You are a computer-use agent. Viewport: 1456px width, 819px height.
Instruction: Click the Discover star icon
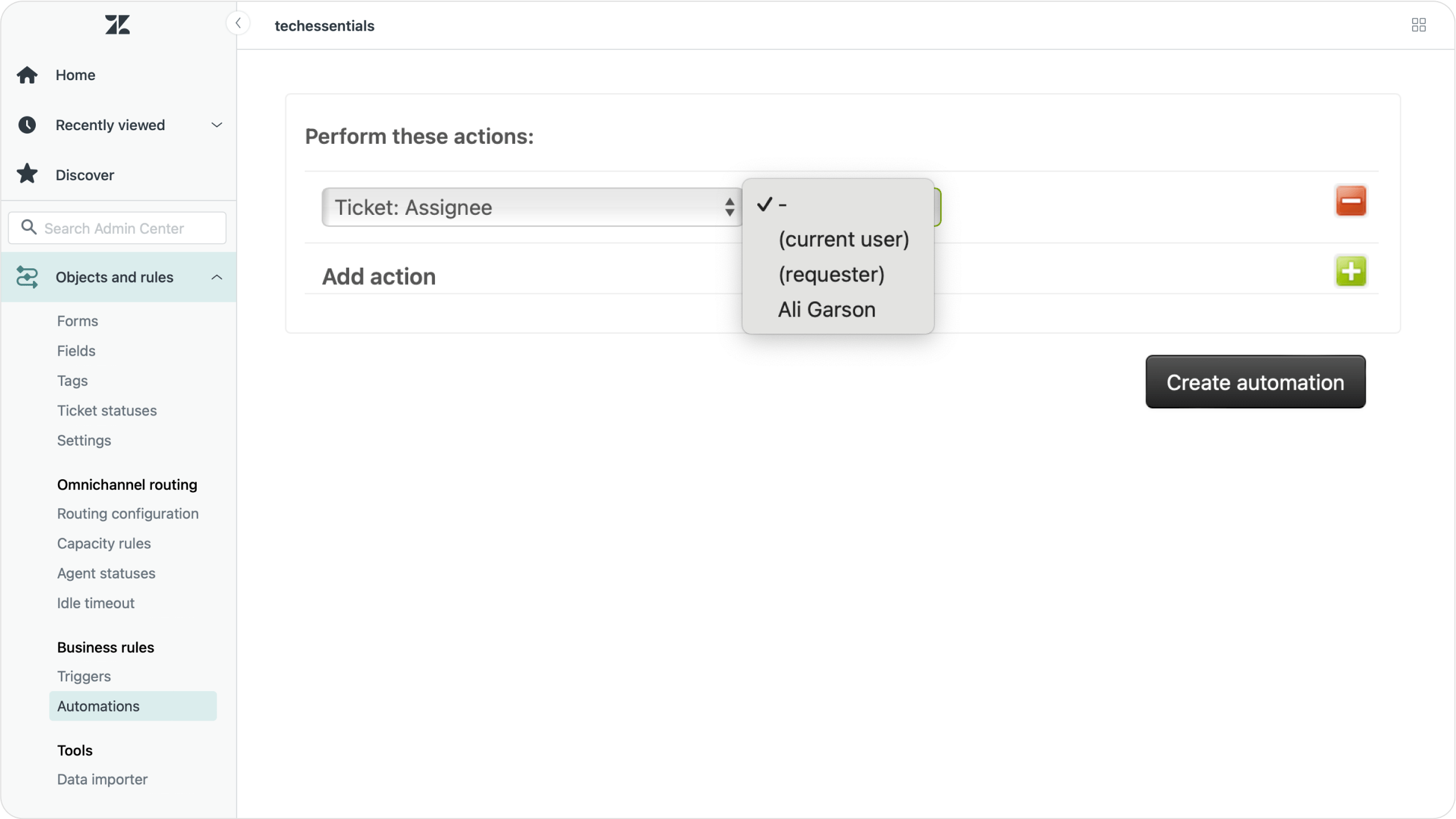(27, 174)
